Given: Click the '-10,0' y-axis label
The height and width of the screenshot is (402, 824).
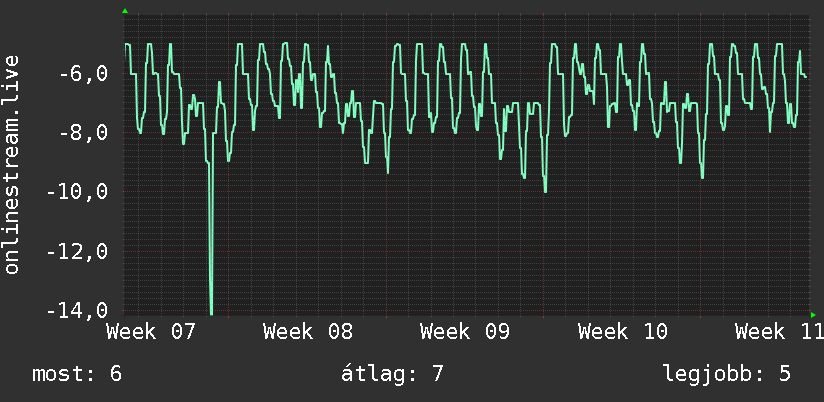Looking at the screenshot, I should tap(77, 192).
